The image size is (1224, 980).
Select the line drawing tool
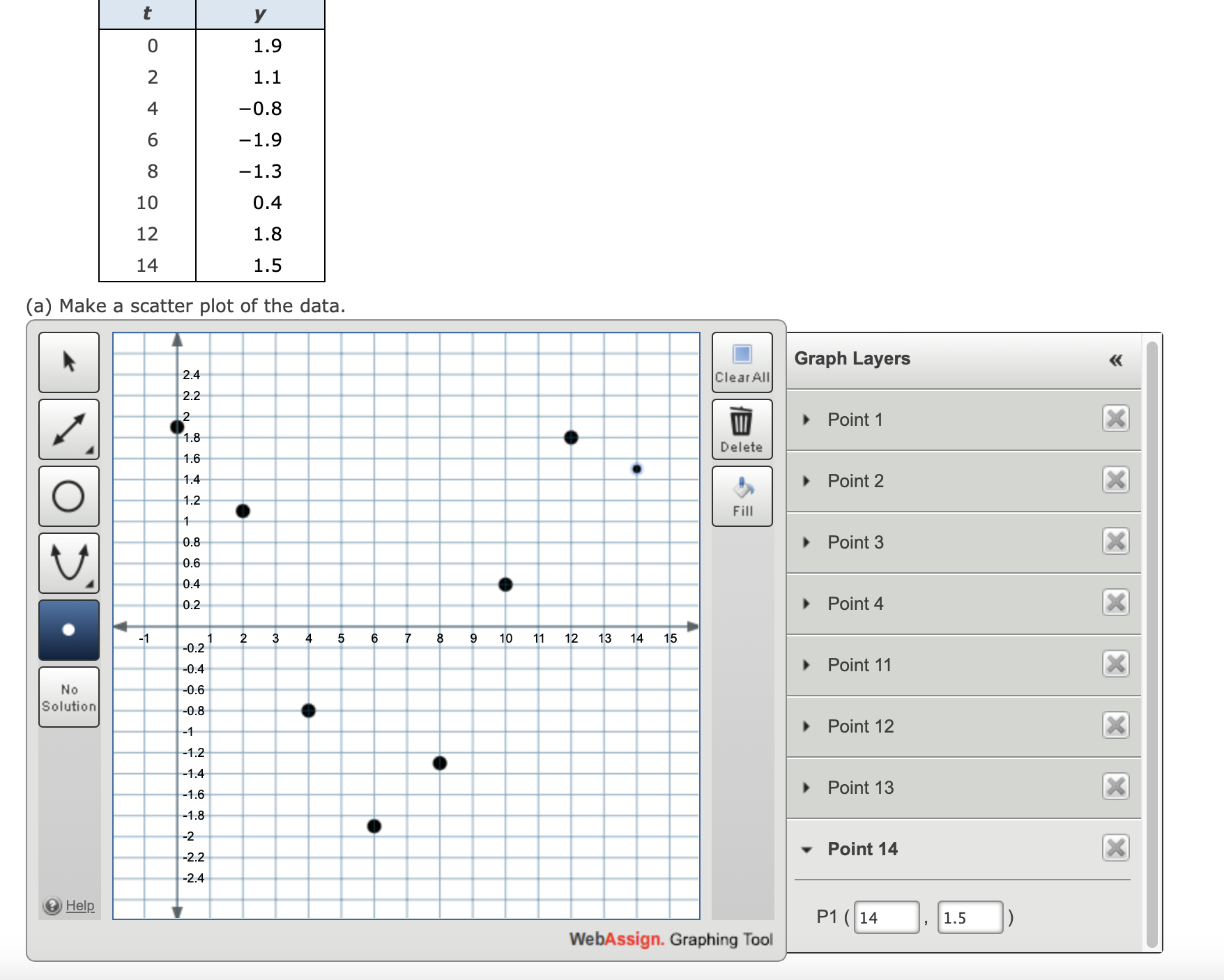tap(68, 429)
